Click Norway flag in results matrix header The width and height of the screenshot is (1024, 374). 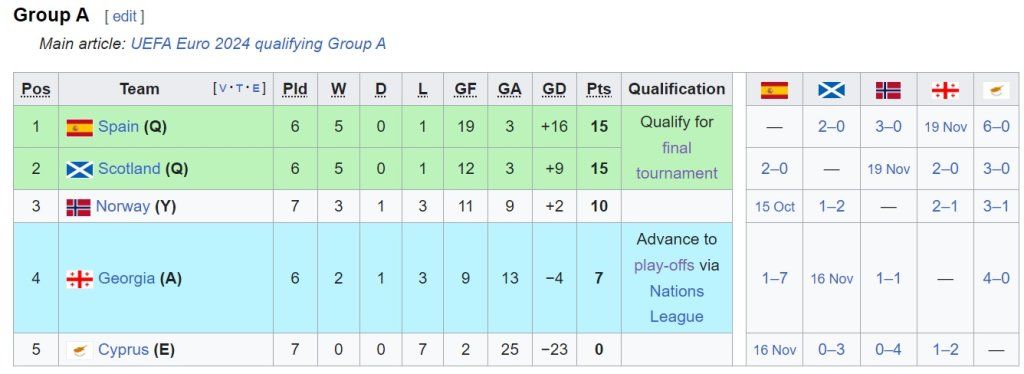click(x=888, y=90)
